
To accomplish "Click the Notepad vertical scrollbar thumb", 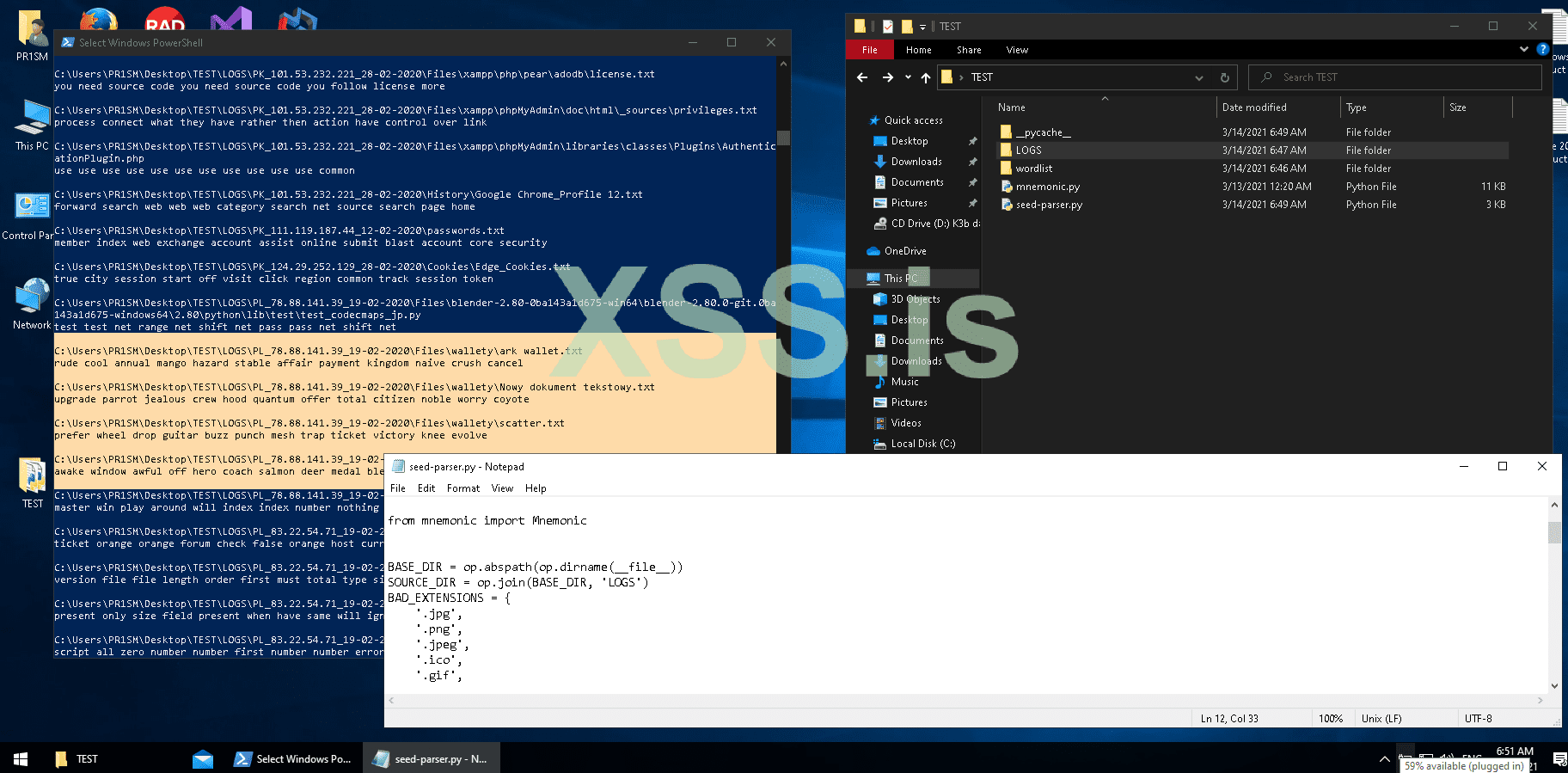I will pyautogui.click(x=1554, y=532).
